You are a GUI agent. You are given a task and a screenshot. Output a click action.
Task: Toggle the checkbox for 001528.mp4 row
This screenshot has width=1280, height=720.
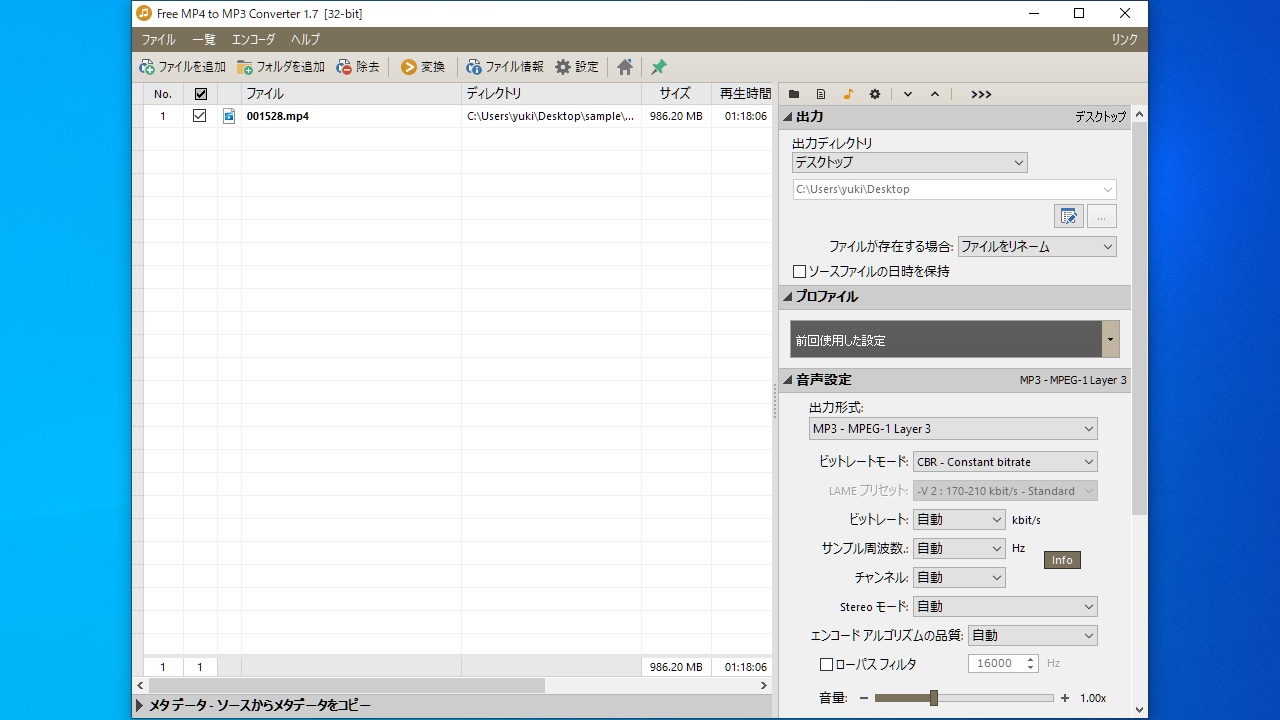200,116
